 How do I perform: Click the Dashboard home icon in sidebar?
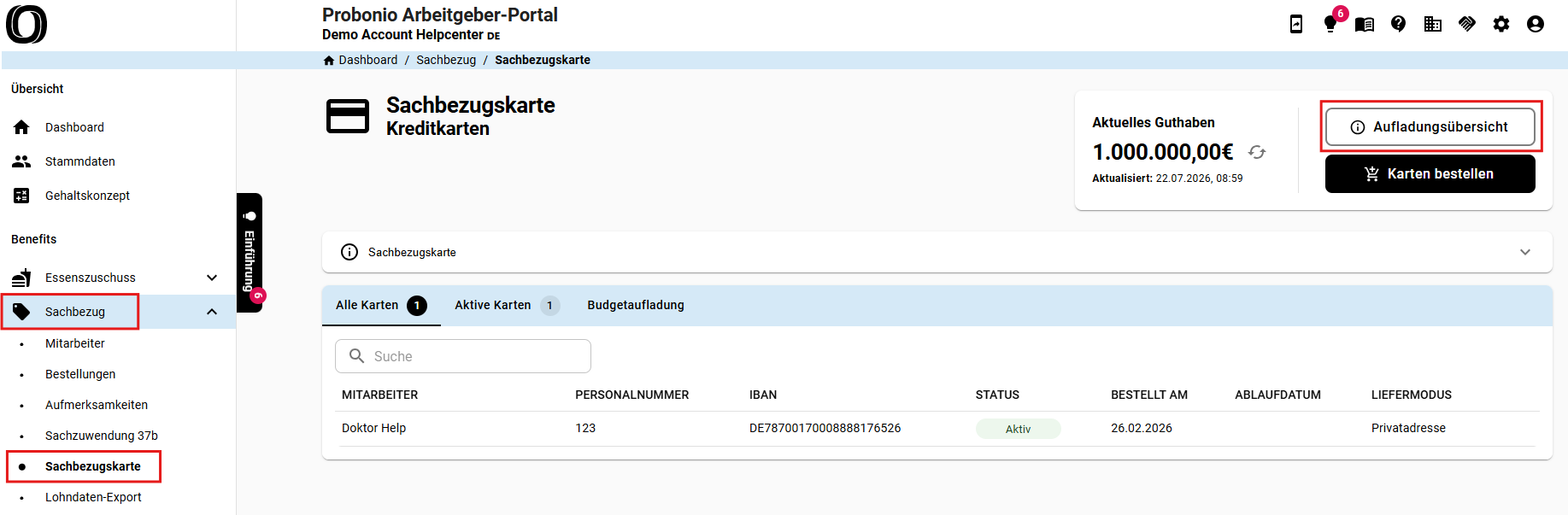click(21, 127)
